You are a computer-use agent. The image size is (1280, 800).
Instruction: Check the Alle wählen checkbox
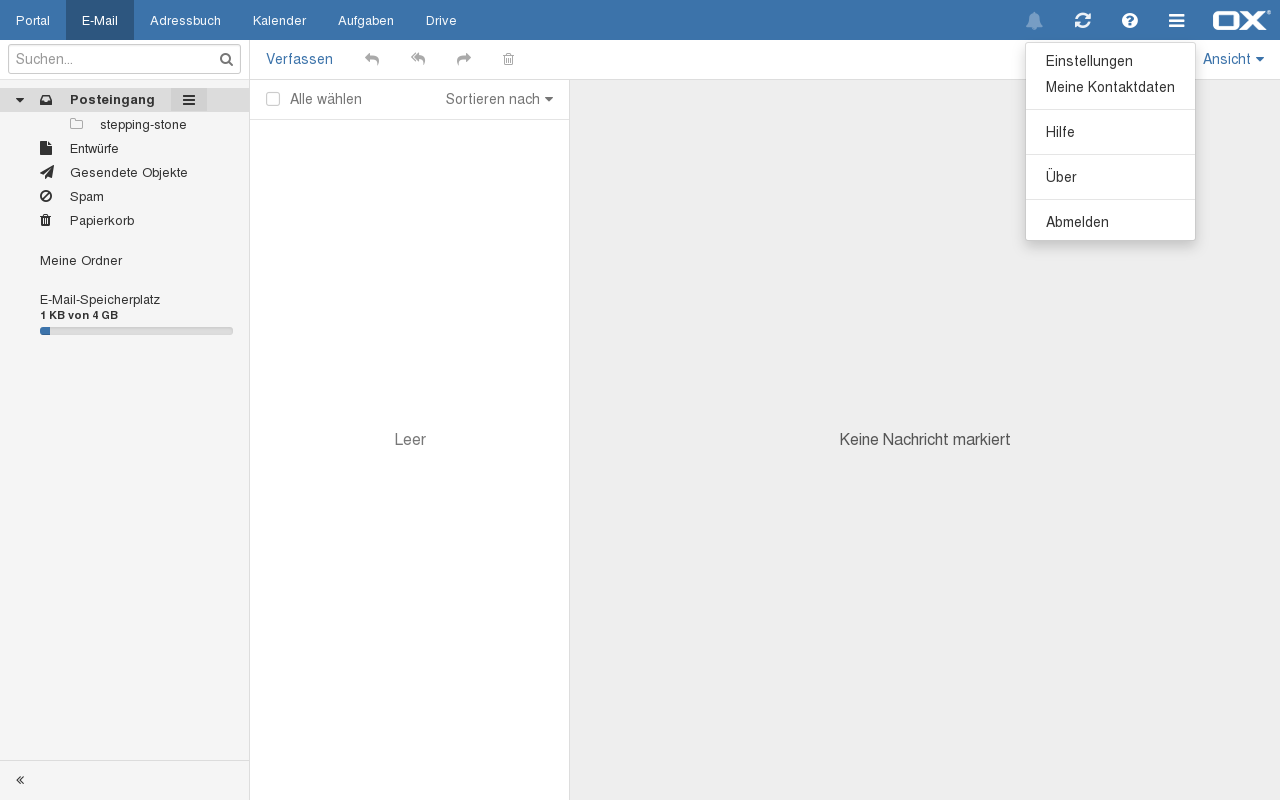point(273,99)
